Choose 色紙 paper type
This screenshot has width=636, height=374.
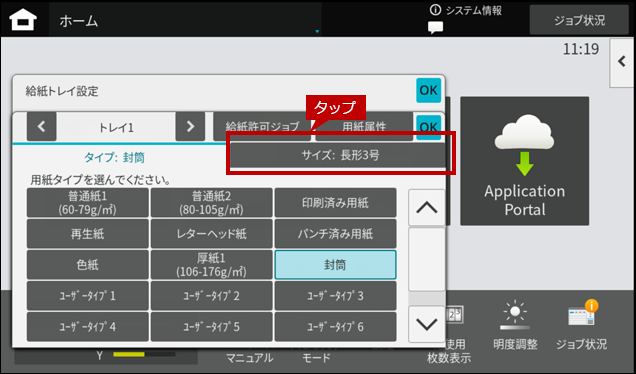pyautogui.click(x=88, y=264)
